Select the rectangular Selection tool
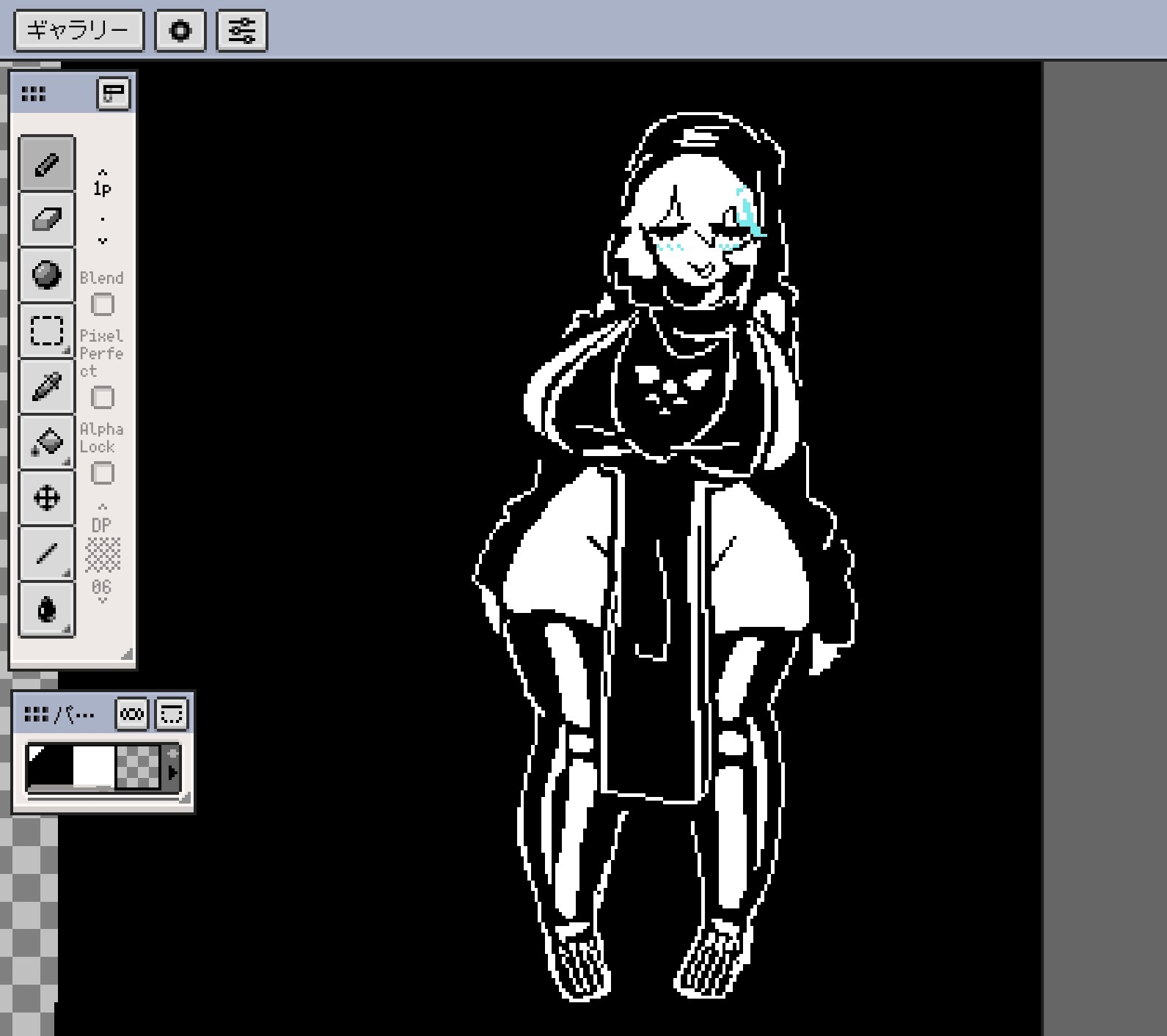The height and width of the screenshot is (1036, 1167). click(x=46, y=331)
